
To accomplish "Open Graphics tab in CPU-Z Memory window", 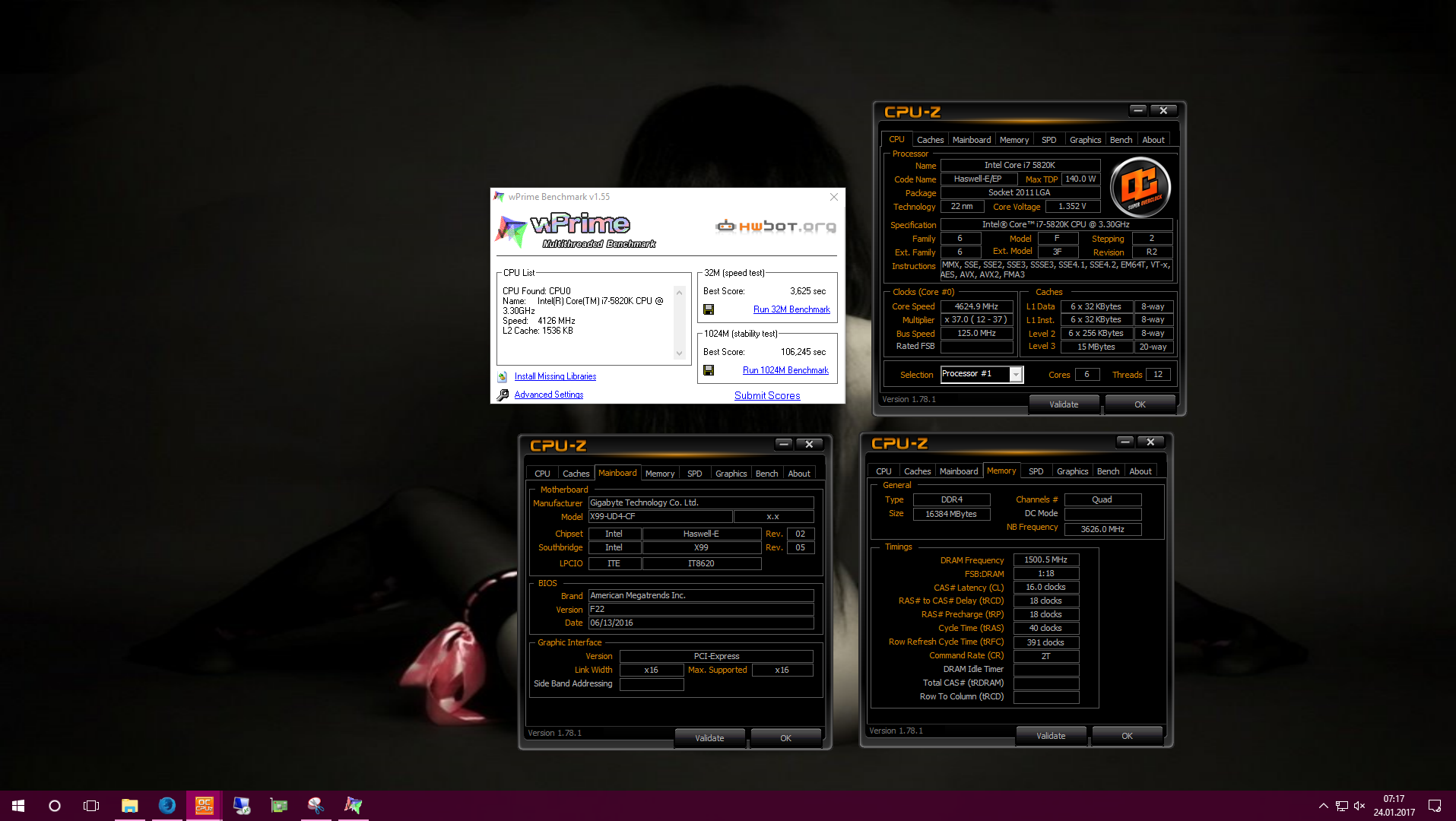I will coord(1072,471).
